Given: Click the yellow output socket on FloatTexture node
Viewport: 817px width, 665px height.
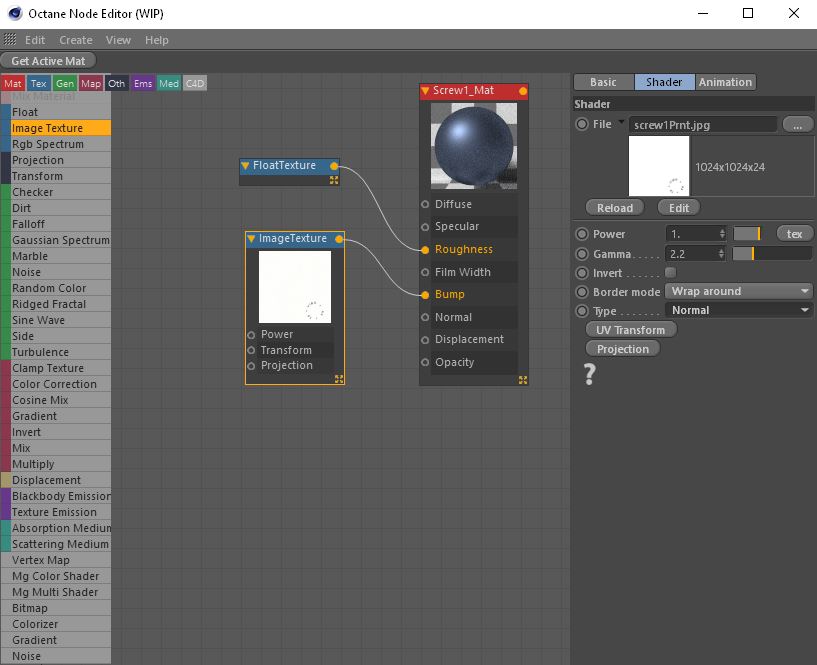Looking at the screenshot, I should 336,165.
